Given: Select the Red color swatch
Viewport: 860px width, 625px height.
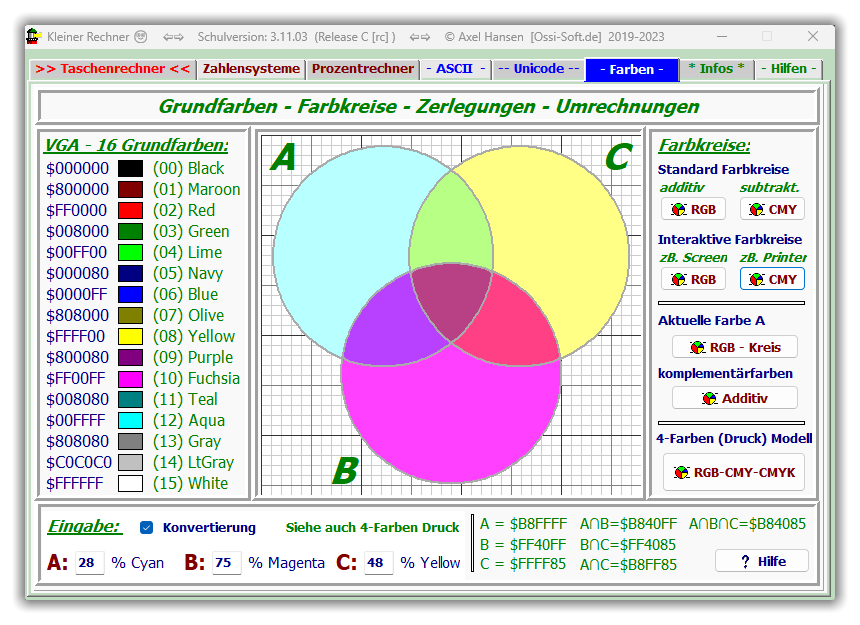Looking at the screenshot, I should [x=130, y=210].
